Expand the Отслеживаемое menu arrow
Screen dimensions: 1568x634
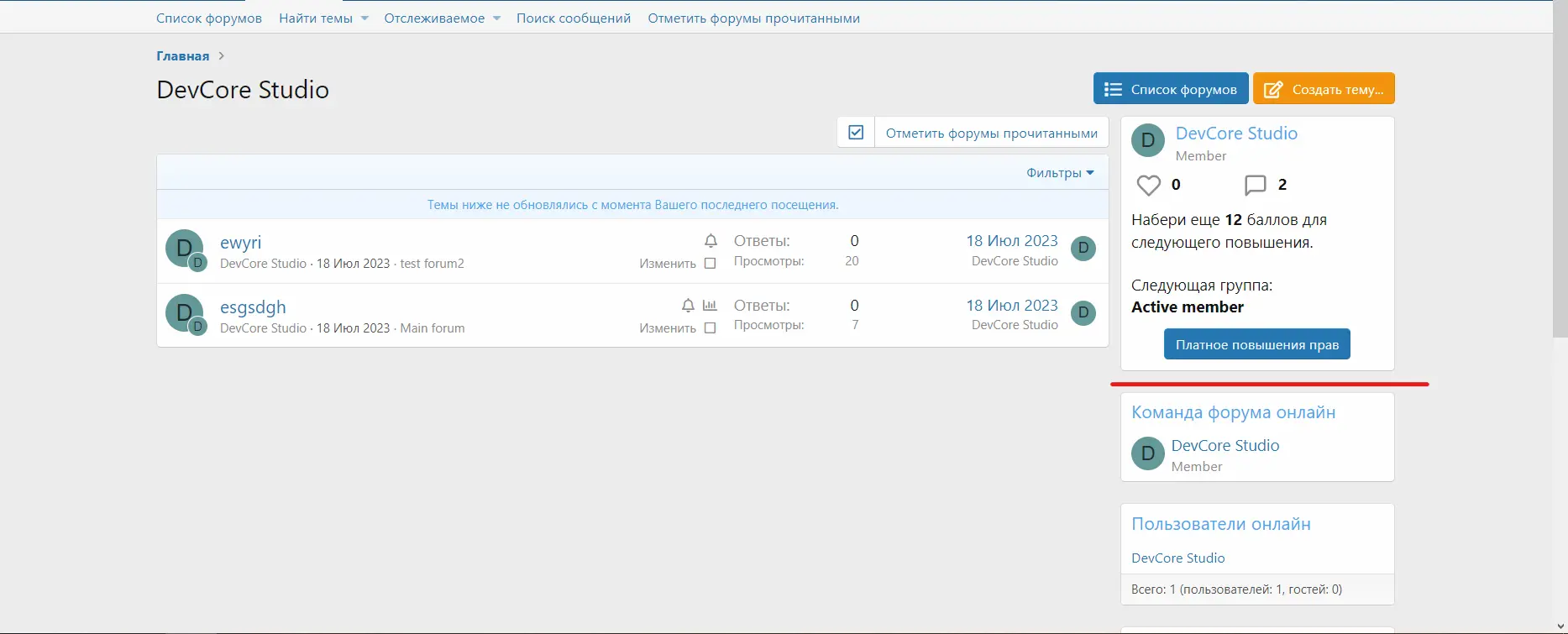point(496,18)
